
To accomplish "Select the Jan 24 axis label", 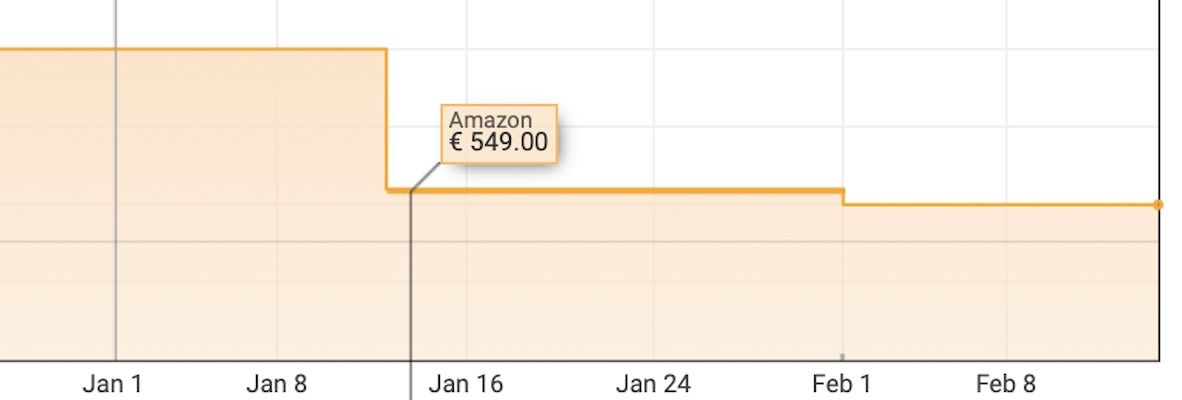I will pyautogui.click(x=653, y=384).
